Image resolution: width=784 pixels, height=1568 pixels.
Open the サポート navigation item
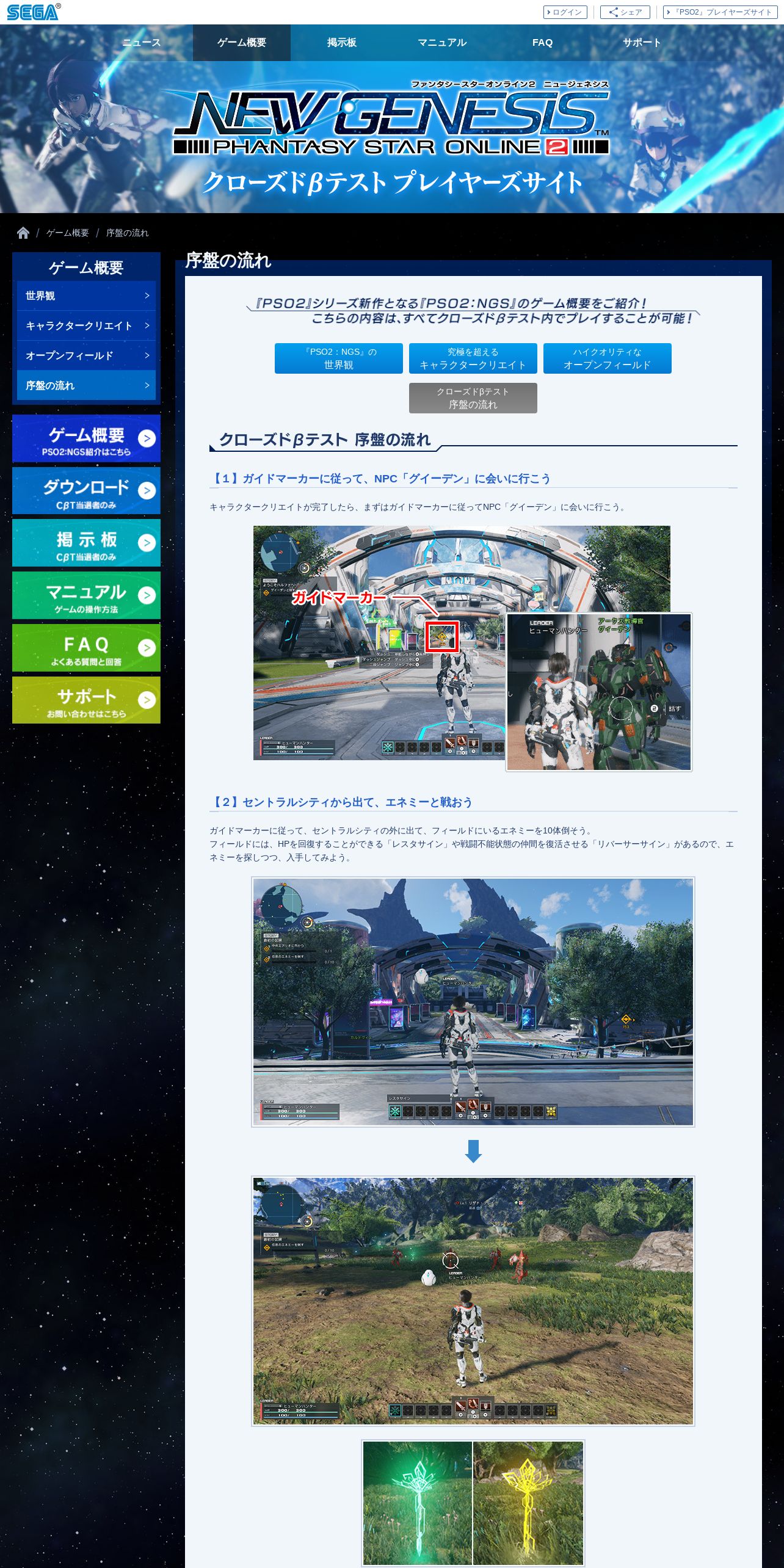coord(642,43)
